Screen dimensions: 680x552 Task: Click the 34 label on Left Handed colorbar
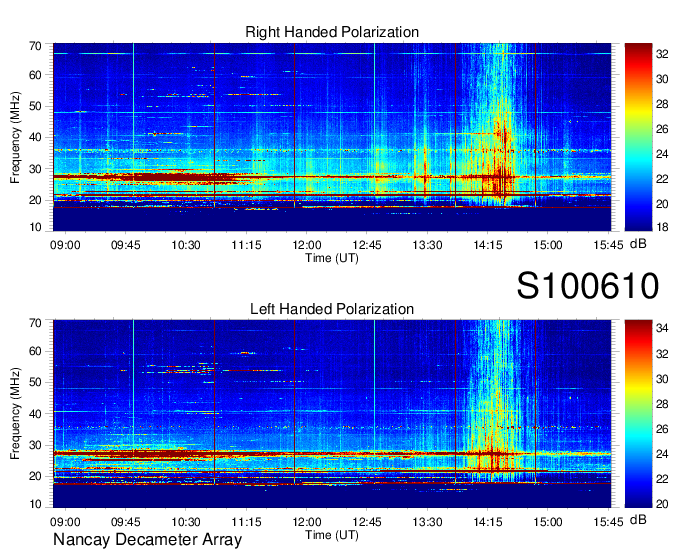click(x=662, y=329)
